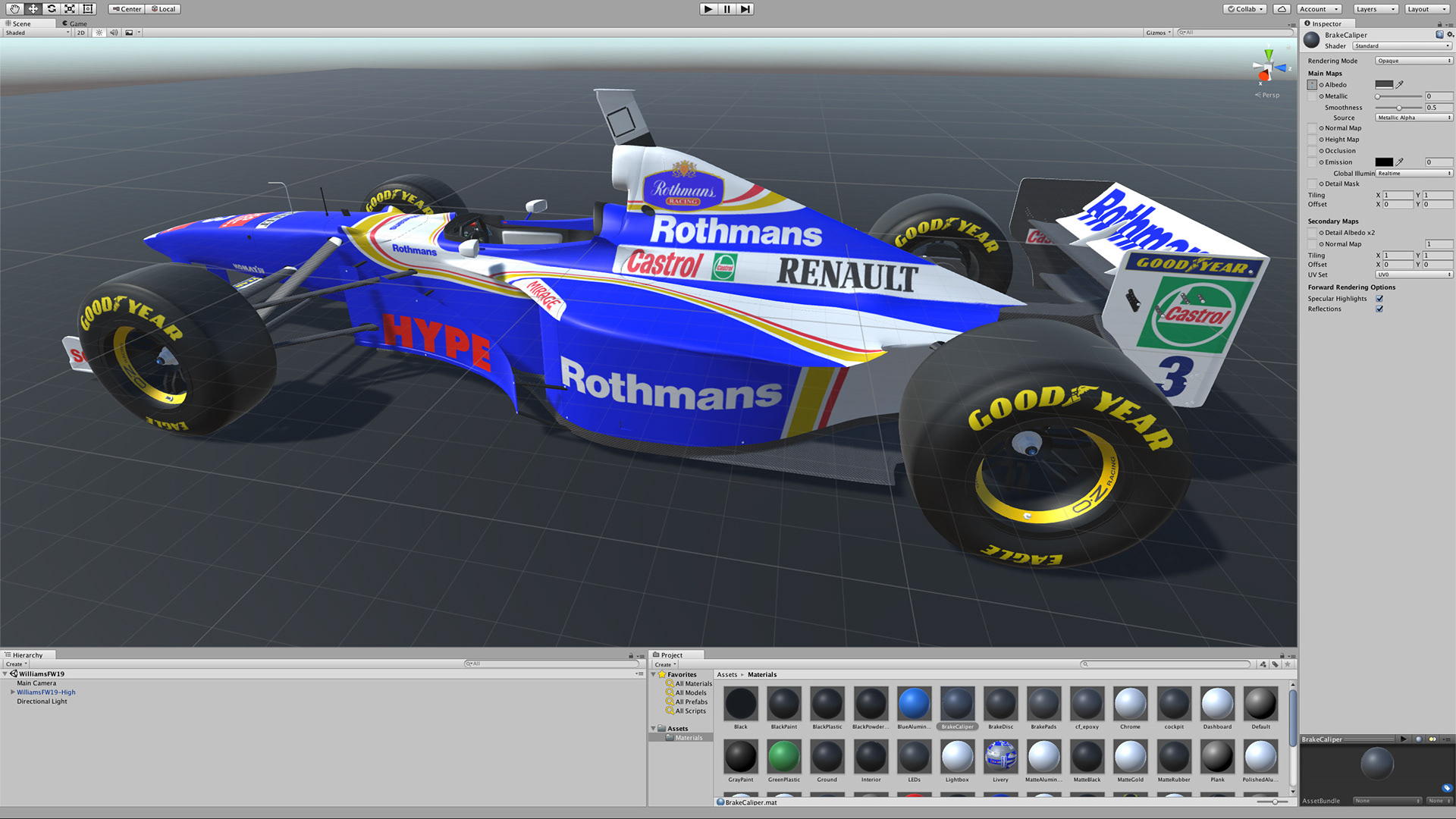
Task: Click Search by Label tag icon
Action: [x=1275, y=664]
